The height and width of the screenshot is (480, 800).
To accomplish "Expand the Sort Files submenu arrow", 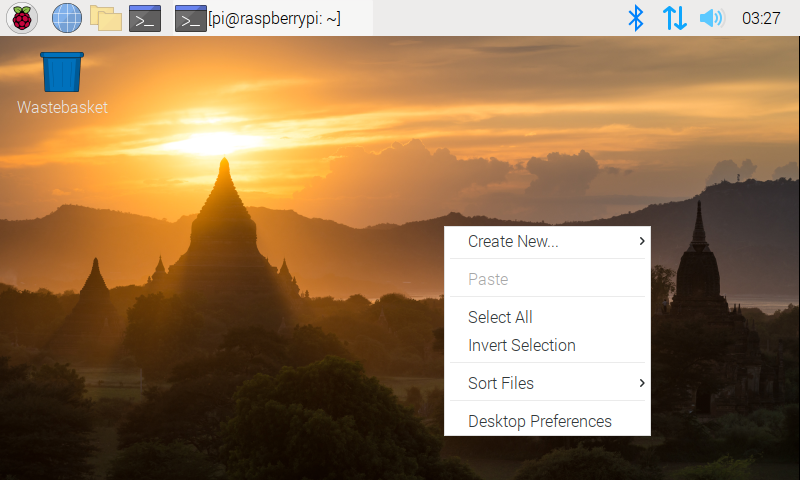I will click(641, 383).
